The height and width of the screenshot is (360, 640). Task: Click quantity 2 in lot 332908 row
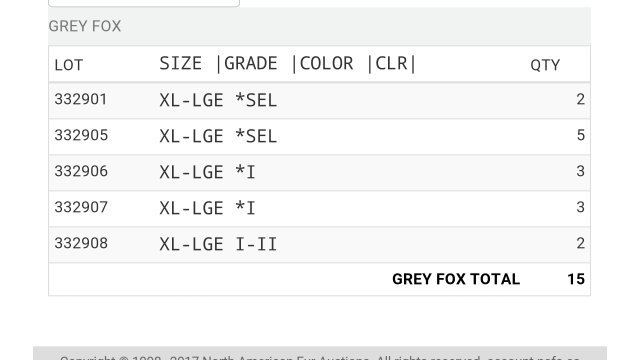point(580,243)
